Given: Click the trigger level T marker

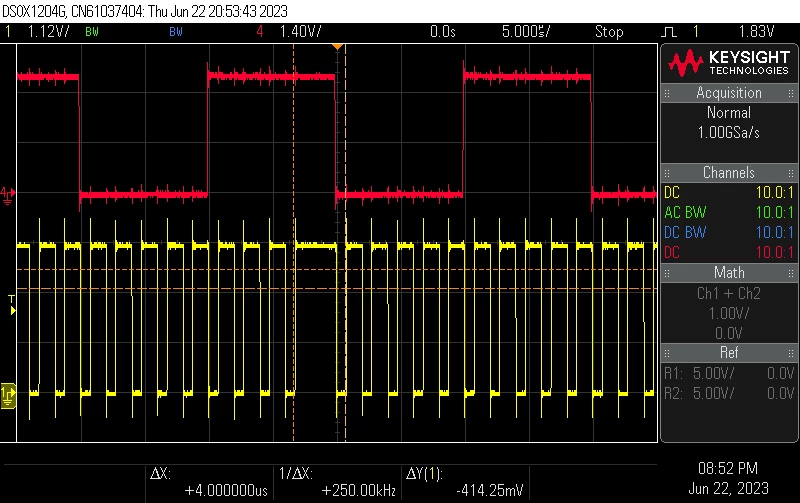Looking at the screenshot, I should 12,305.
